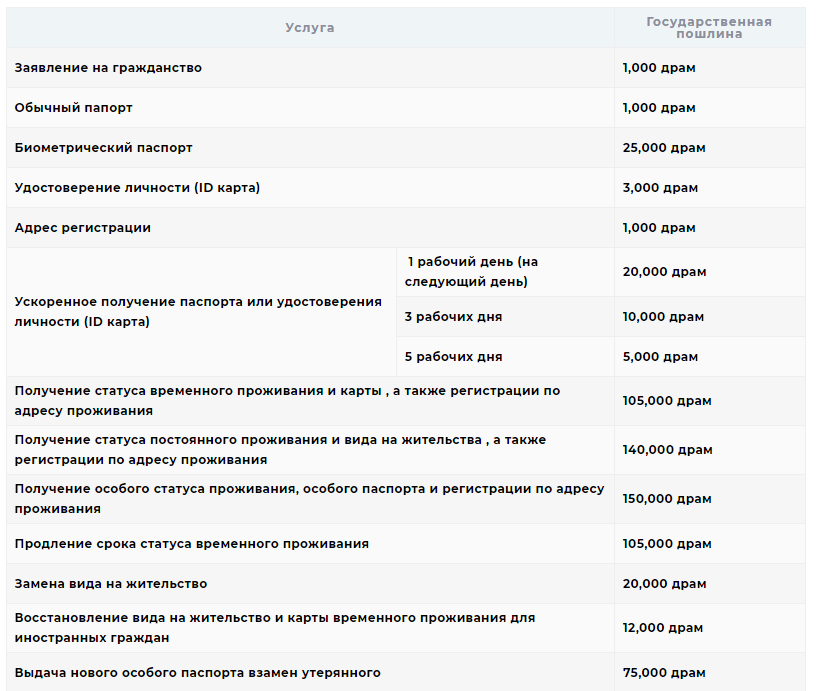
Task: Click the 150,000 драм fee value
Action: click(667, 499)
